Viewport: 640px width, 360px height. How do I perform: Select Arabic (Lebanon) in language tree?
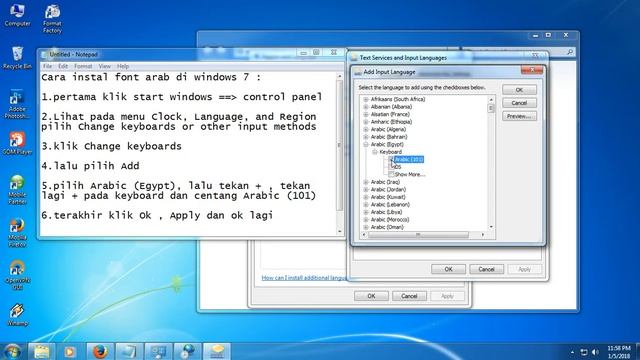(x=390, y=204)
